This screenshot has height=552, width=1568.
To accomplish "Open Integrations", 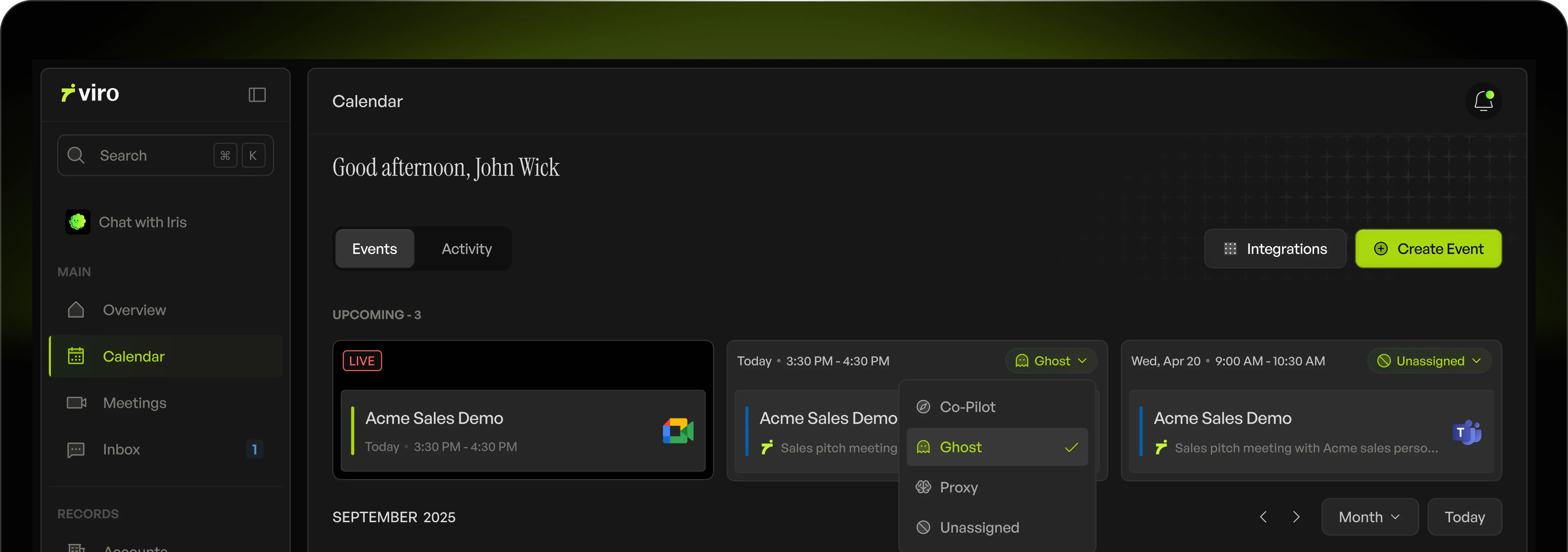I will tap(1275, 248).
